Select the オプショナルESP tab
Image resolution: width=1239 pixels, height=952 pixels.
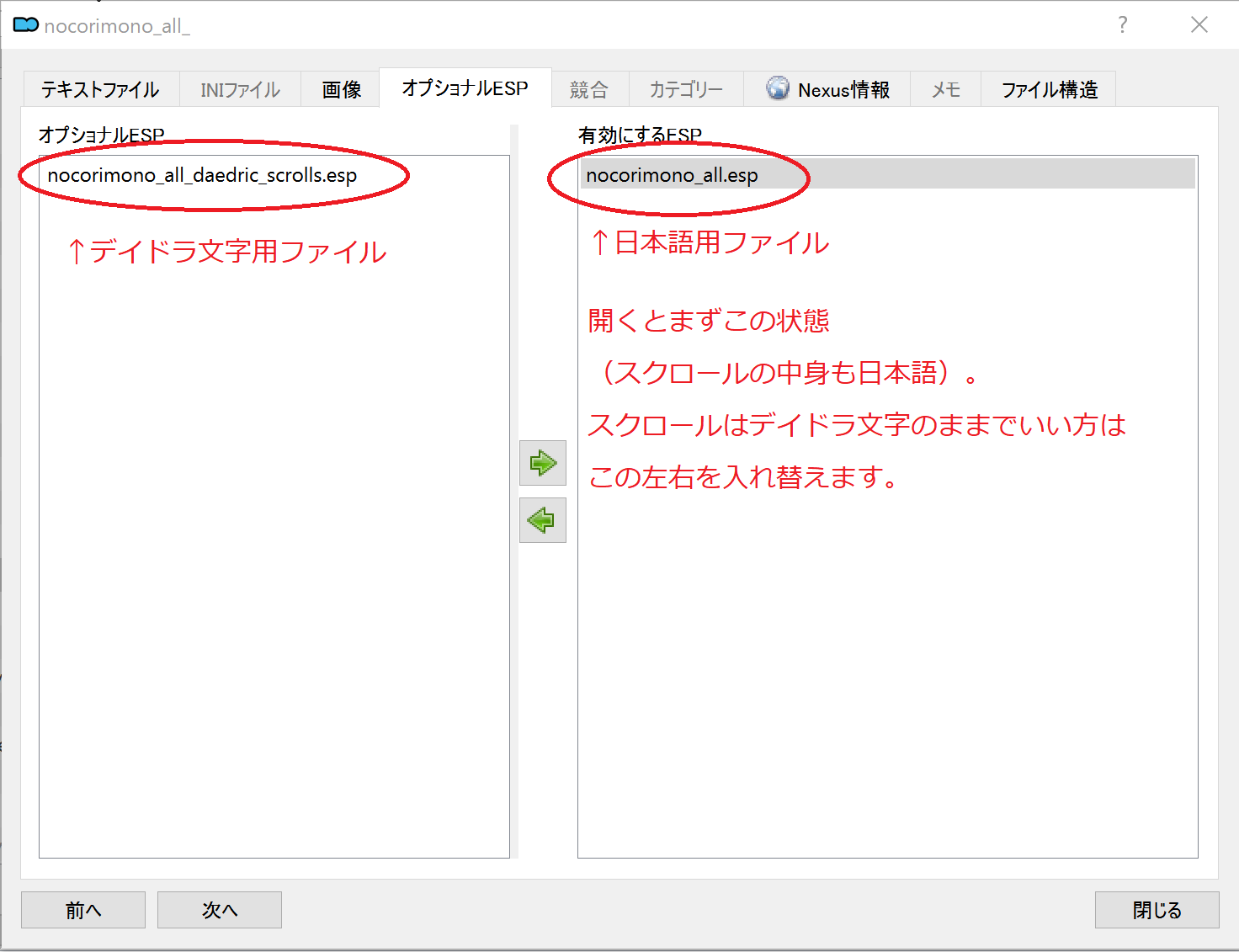click(465, 88)
